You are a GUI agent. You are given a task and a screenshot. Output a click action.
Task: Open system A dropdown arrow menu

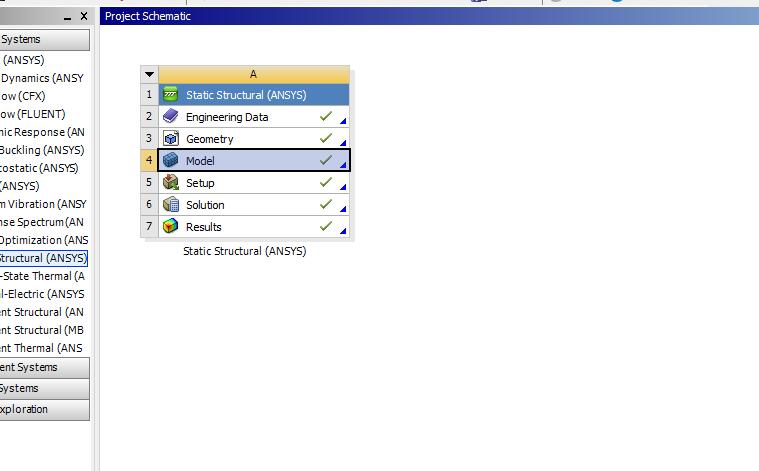[149, 75]
